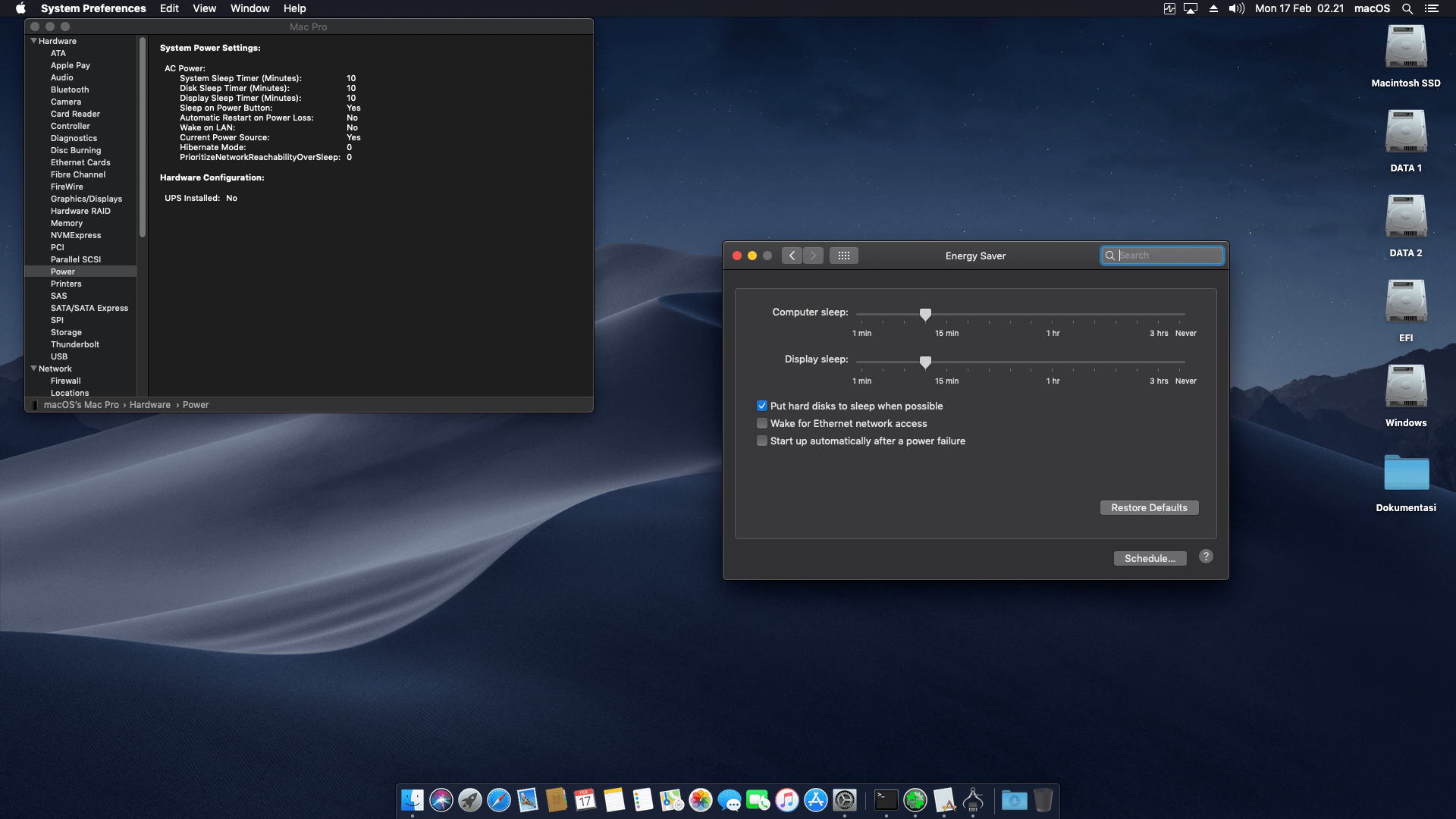
Task: Open iTunes from the Dock
Action: point(786,800)
